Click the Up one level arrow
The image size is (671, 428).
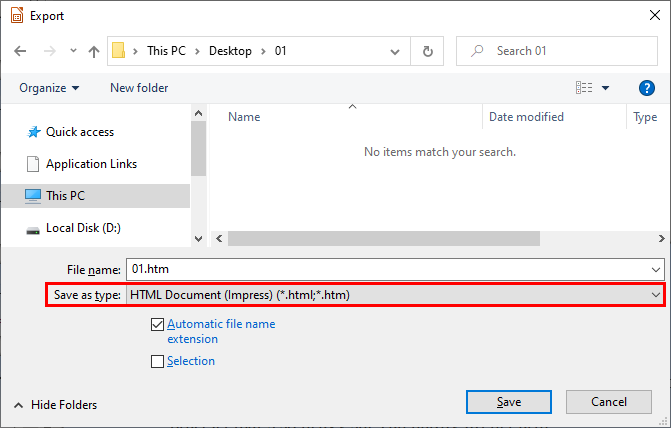tap(93, 51)
